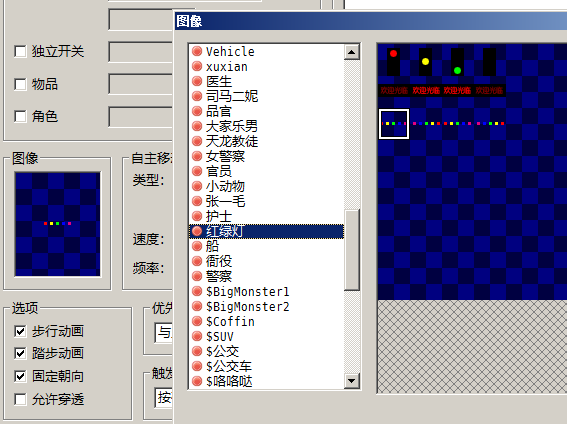This screenshot has width=567, height=424.
Task: Click the 触发 dropdown showing 按
Action: [164, 398]
